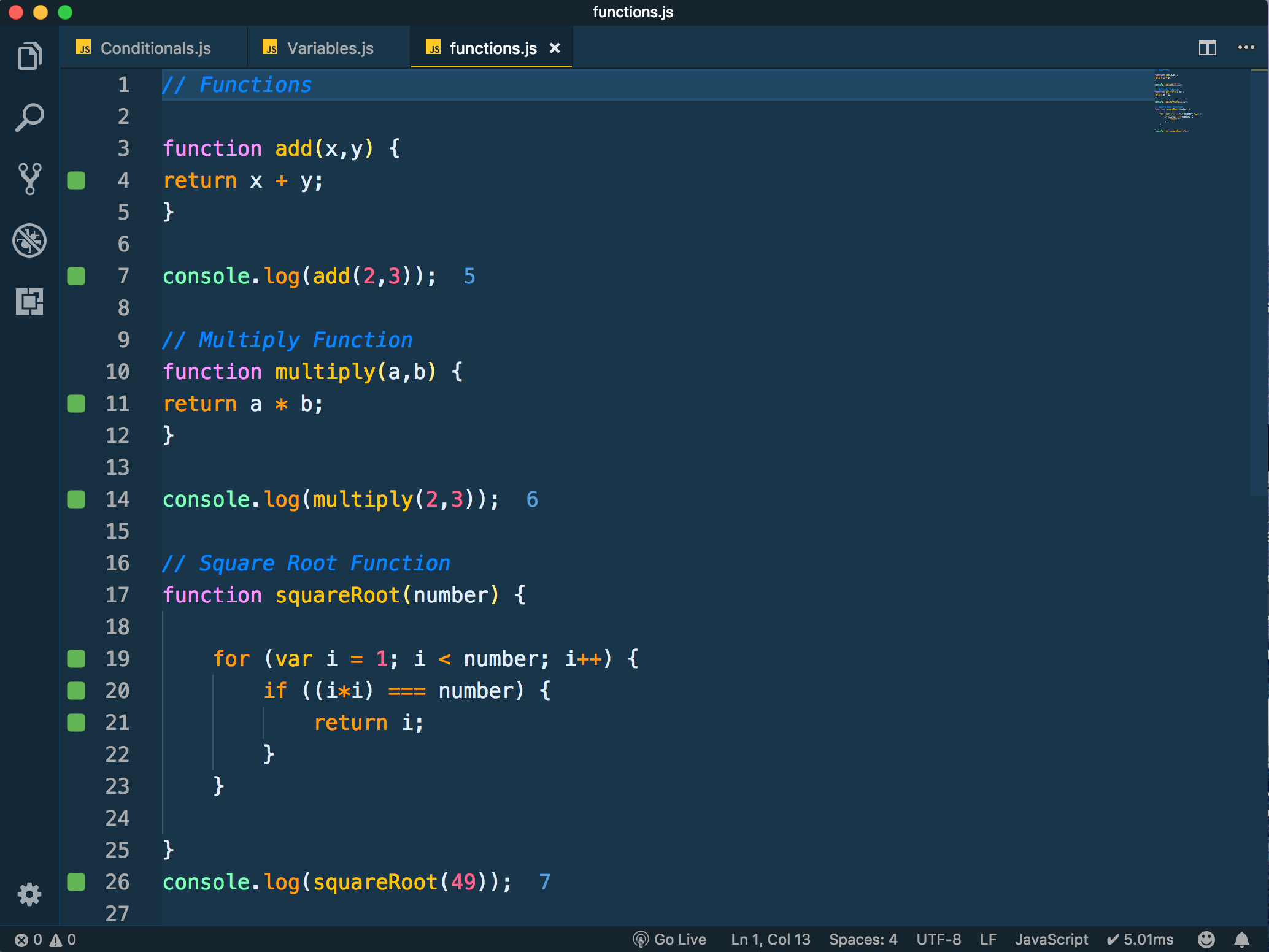Image resolution: width=1269 pixels, height=952 pixels.
Task: Click the inline result 7 on line 26
Action: [x=545, y=882]
